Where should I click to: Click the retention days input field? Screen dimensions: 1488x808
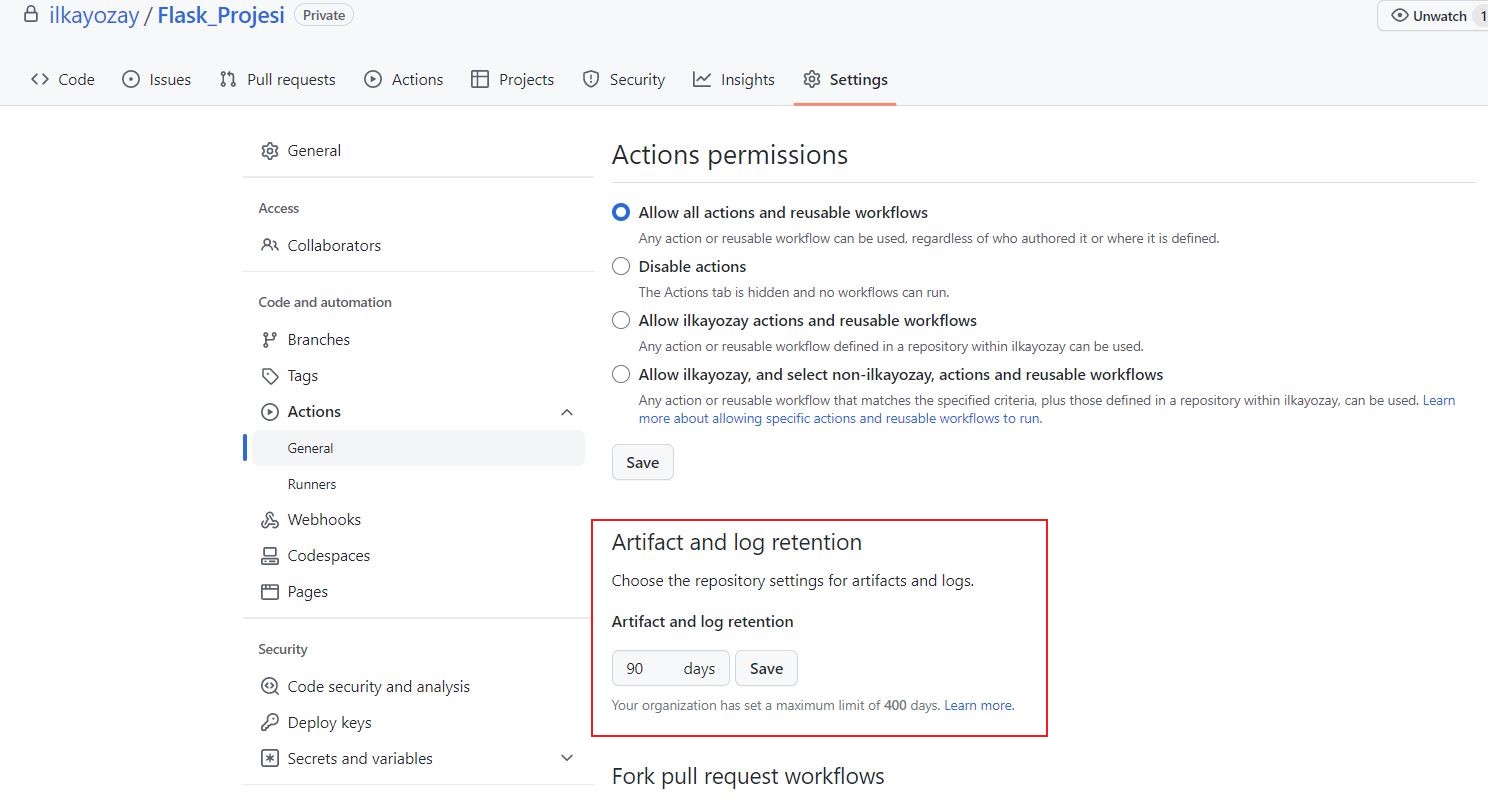[646, 669]
